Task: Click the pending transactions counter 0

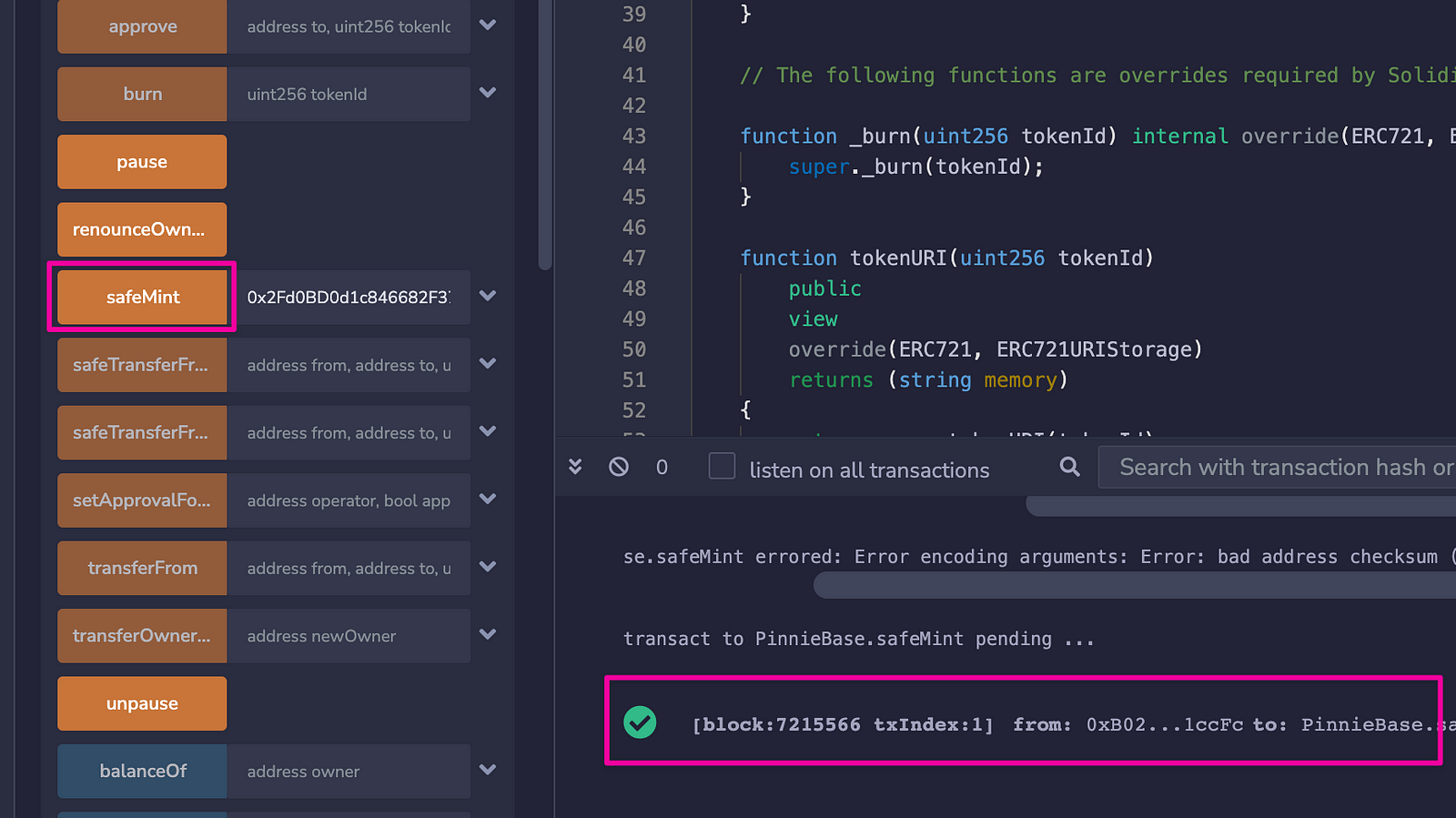Action: 662,468
